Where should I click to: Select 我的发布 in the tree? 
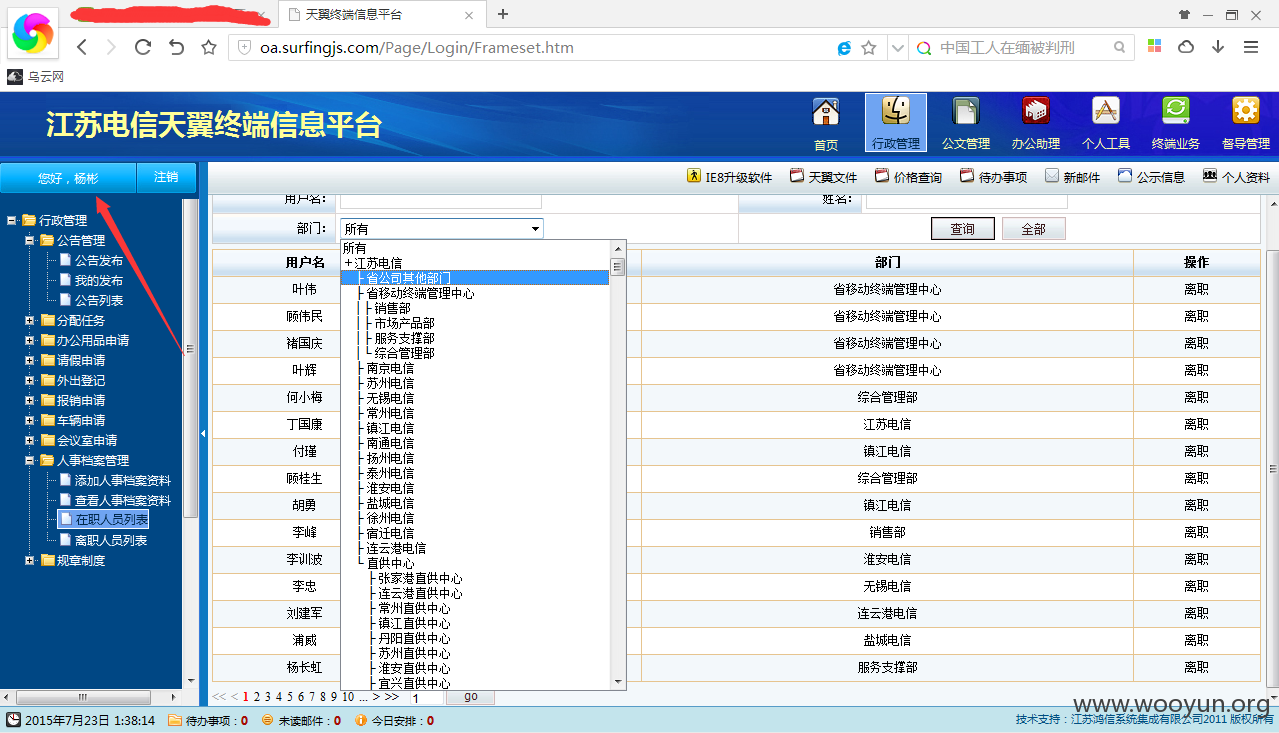(99, 280)
